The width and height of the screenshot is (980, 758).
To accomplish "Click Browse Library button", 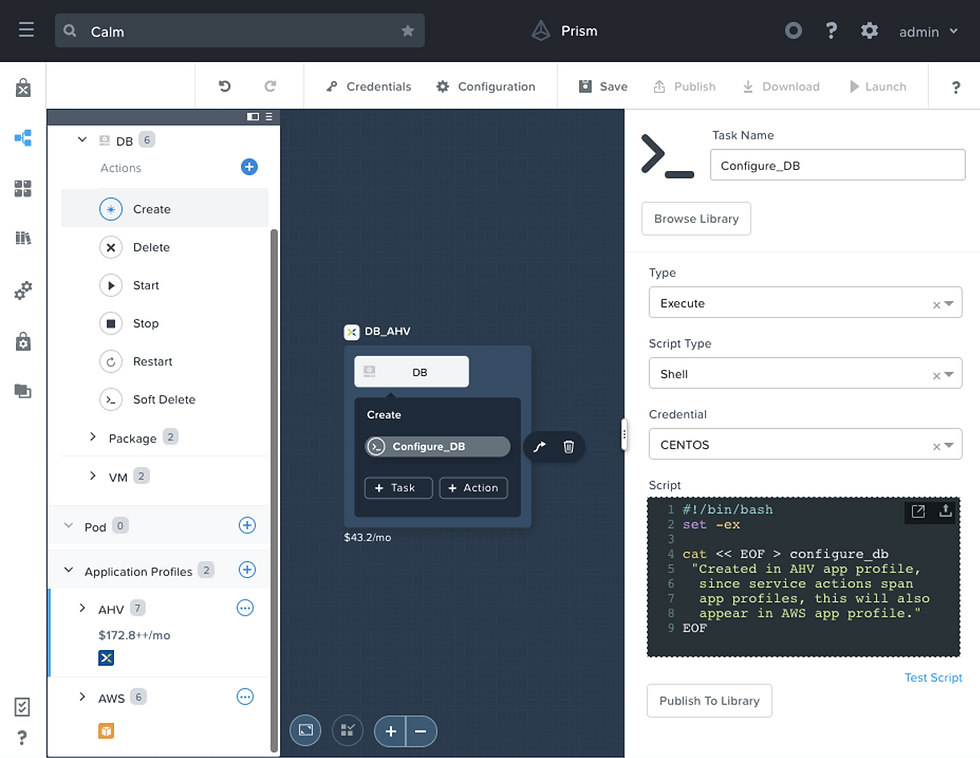I will [x=696, y=219].
